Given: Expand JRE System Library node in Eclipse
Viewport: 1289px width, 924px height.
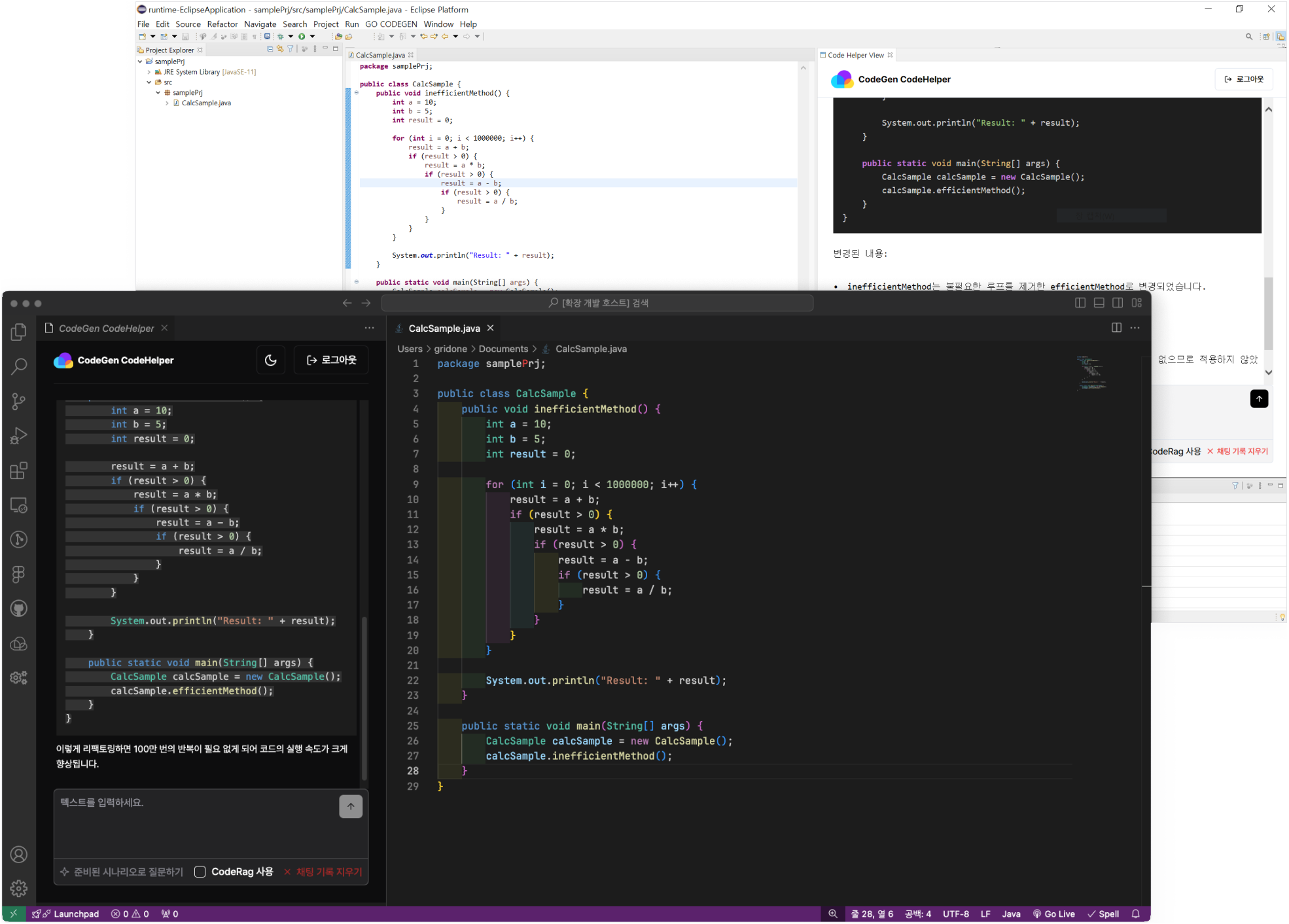Looking at the screenshot, I should point(149,72).
